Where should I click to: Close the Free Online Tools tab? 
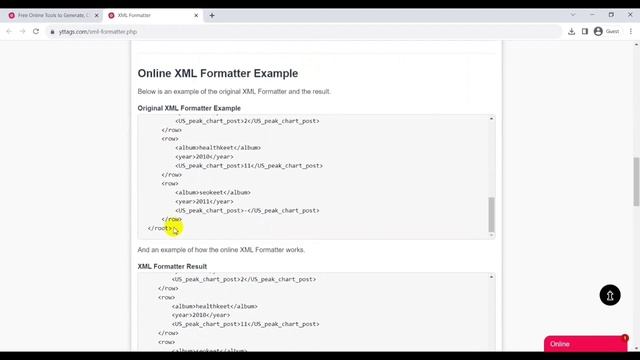pyautogui.click(x=97, y=16)
